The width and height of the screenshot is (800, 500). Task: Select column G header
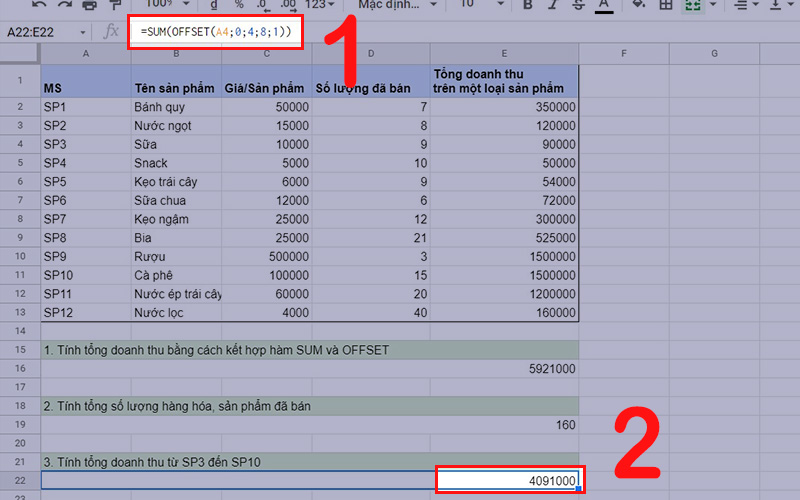click(x=714, y=54)
